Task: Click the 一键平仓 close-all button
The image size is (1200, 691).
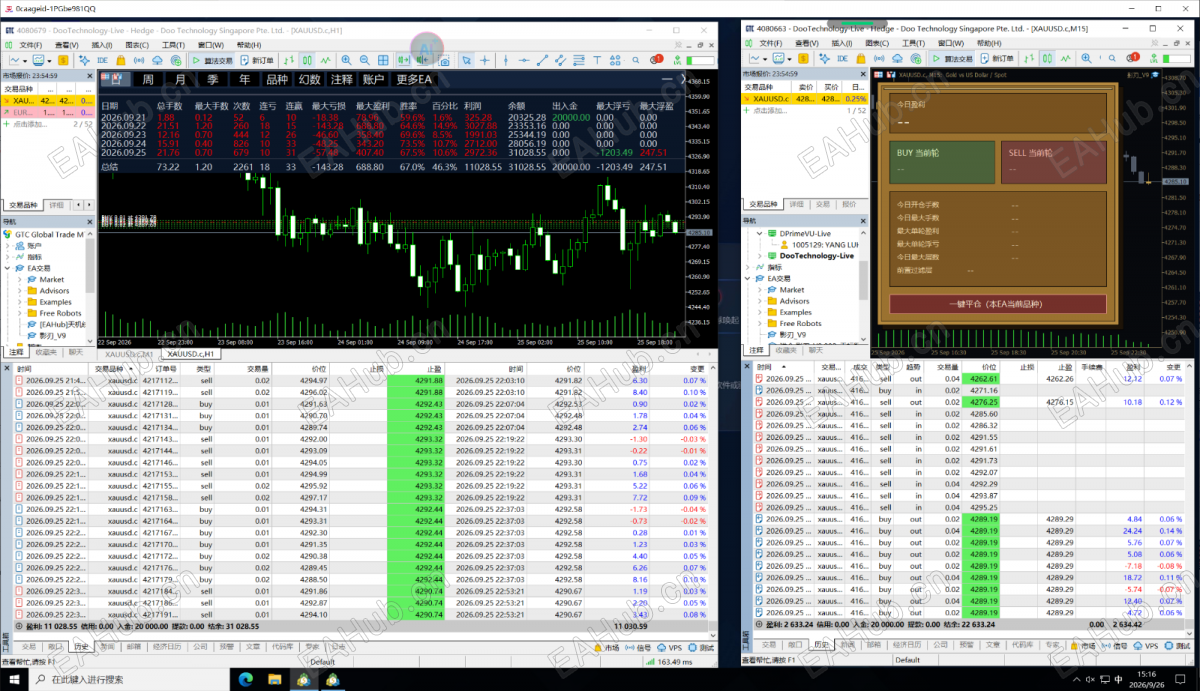Action: (997, 304)
